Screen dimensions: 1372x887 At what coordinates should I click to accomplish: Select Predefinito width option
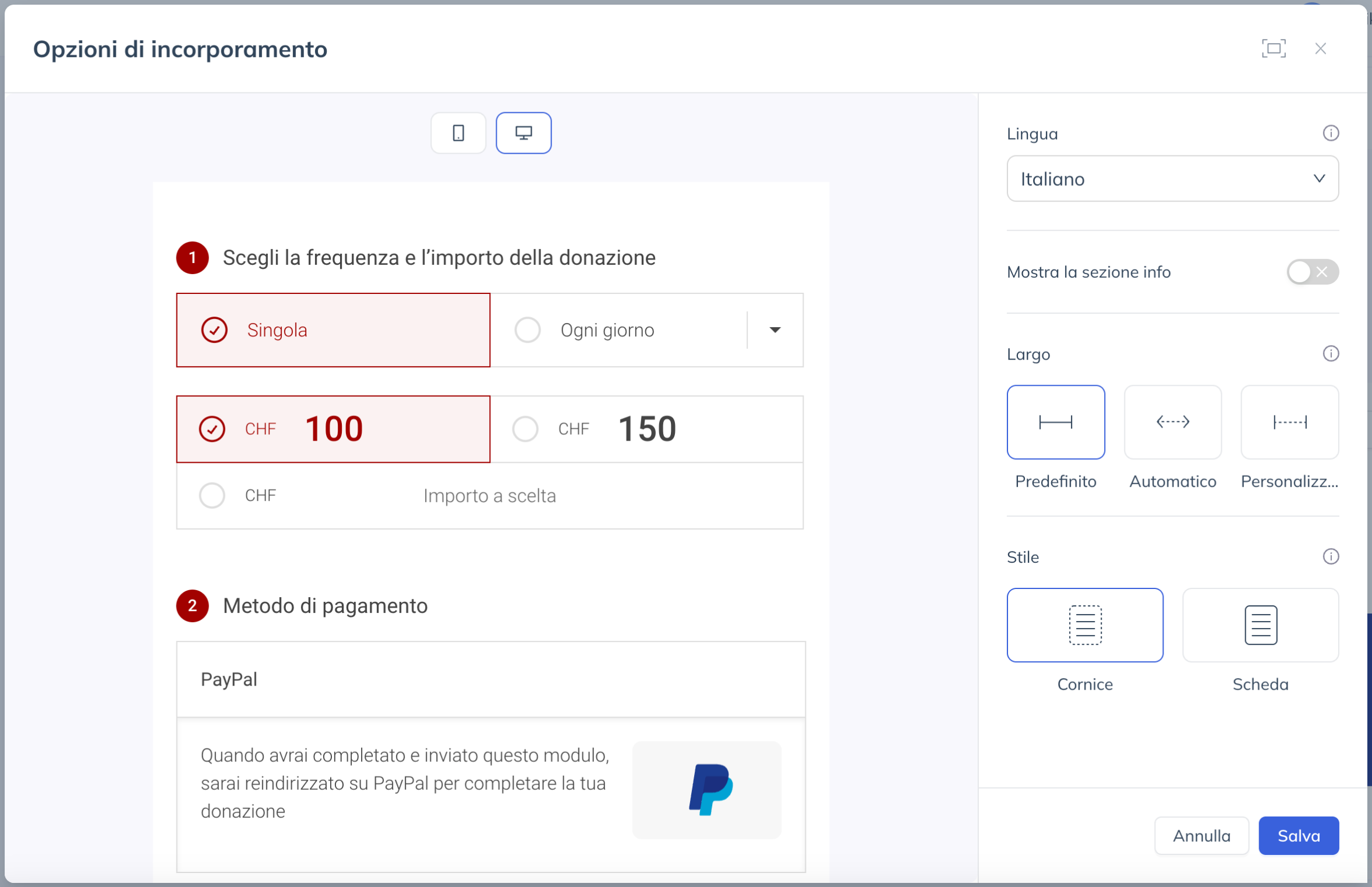1056,422
